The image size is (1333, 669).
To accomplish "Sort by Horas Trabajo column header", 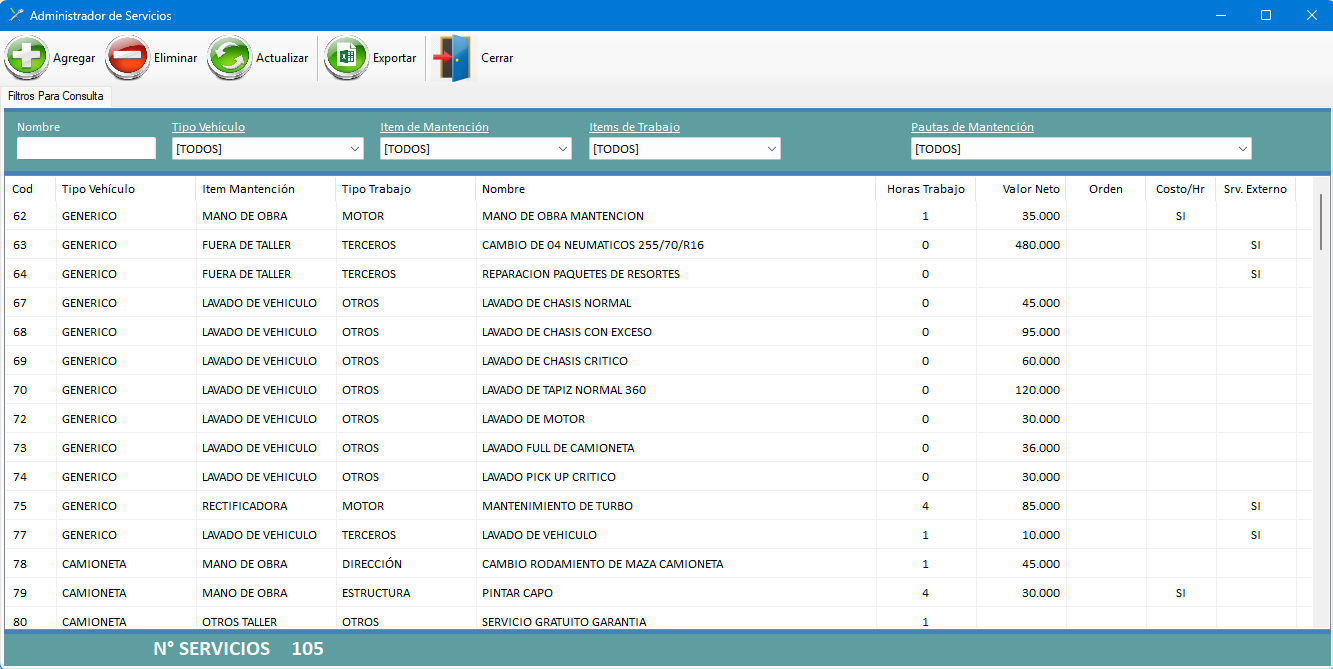I will 926,189.
